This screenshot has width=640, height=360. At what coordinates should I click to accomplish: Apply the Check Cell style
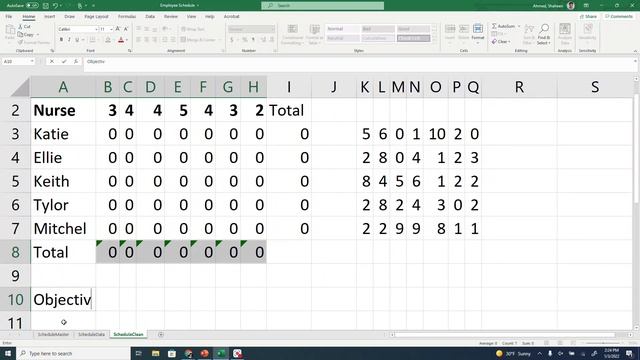[413, 38]
